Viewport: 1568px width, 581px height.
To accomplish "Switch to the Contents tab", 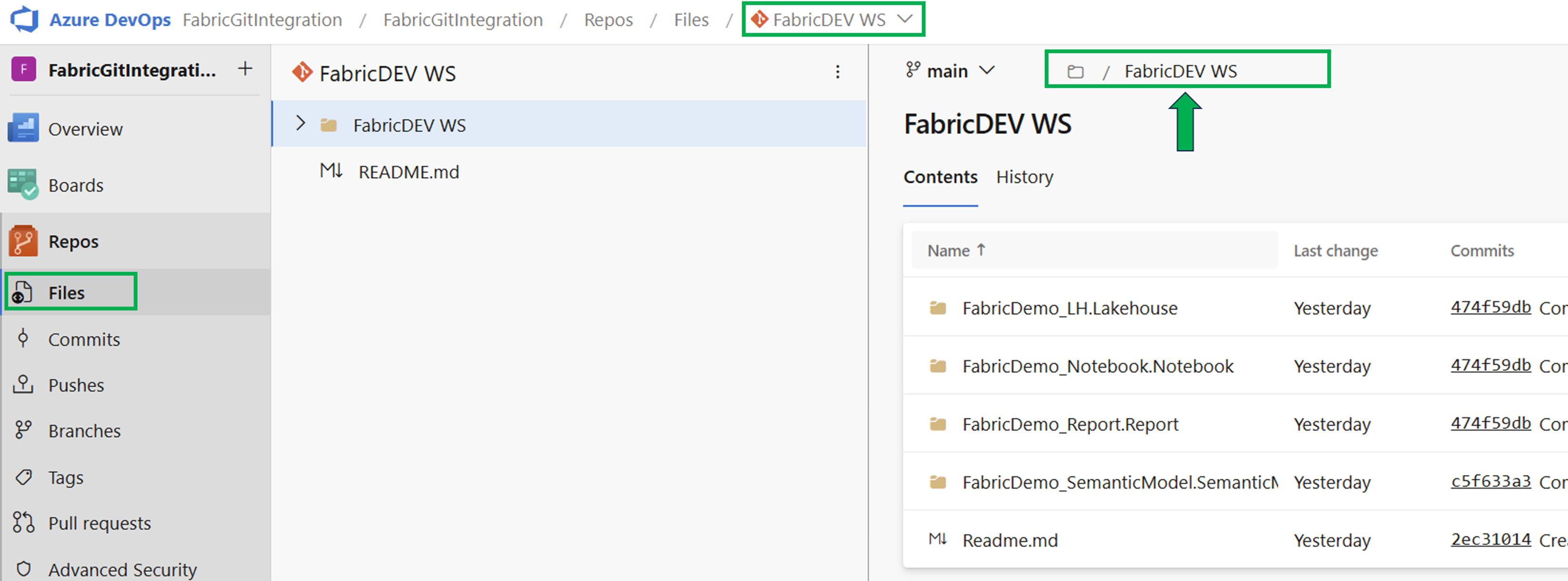I will click(x=940, y=176).
